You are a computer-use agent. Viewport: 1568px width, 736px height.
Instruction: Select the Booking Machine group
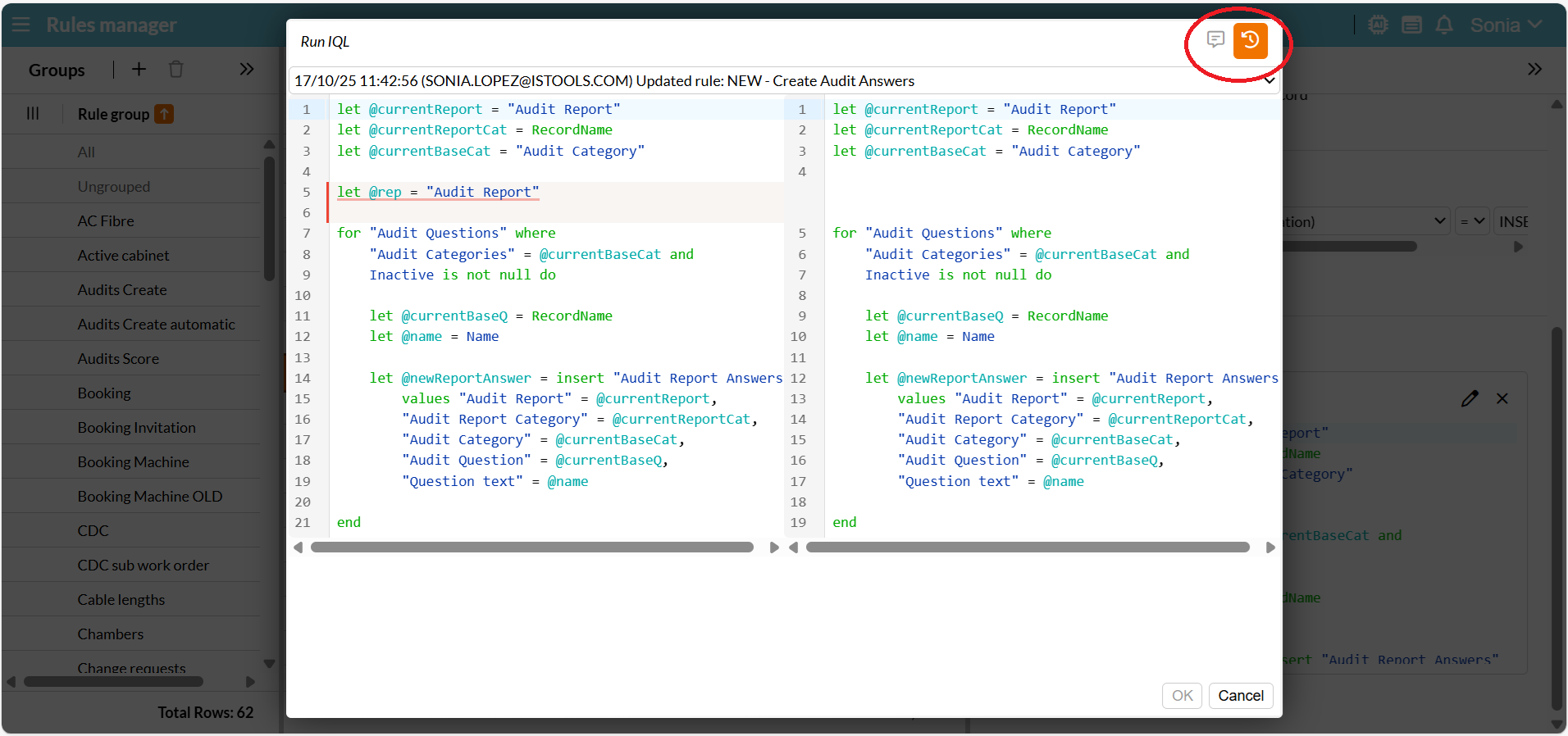133,462
